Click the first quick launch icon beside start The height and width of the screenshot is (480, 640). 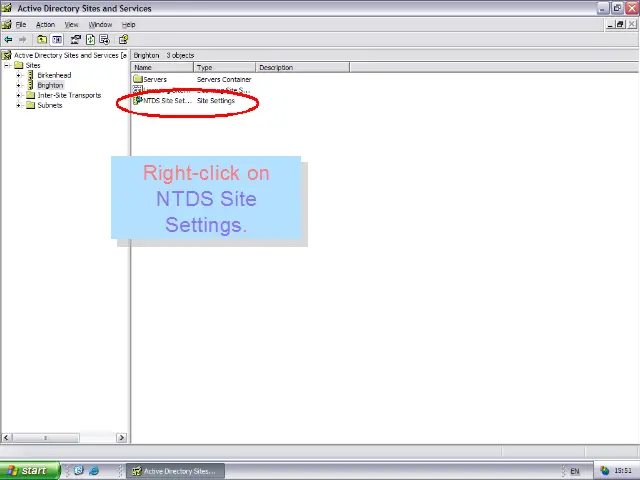pyautogui.click(x=79, y=471)
